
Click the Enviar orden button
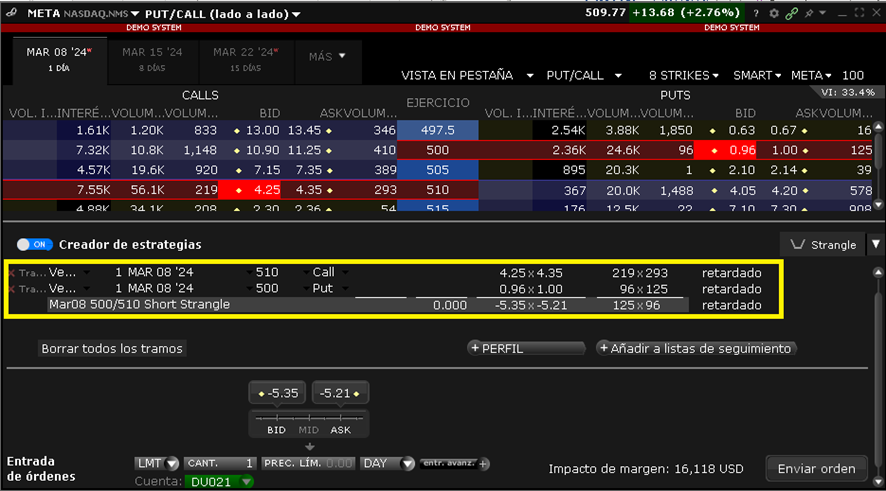point(816,469)
